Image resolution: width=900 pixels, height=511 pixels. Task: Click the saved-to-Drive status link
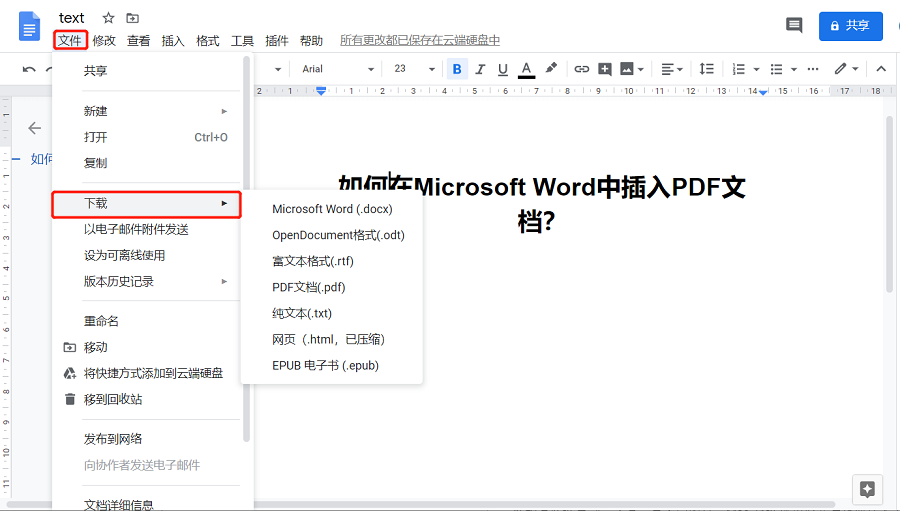click(x=420, y=40)
